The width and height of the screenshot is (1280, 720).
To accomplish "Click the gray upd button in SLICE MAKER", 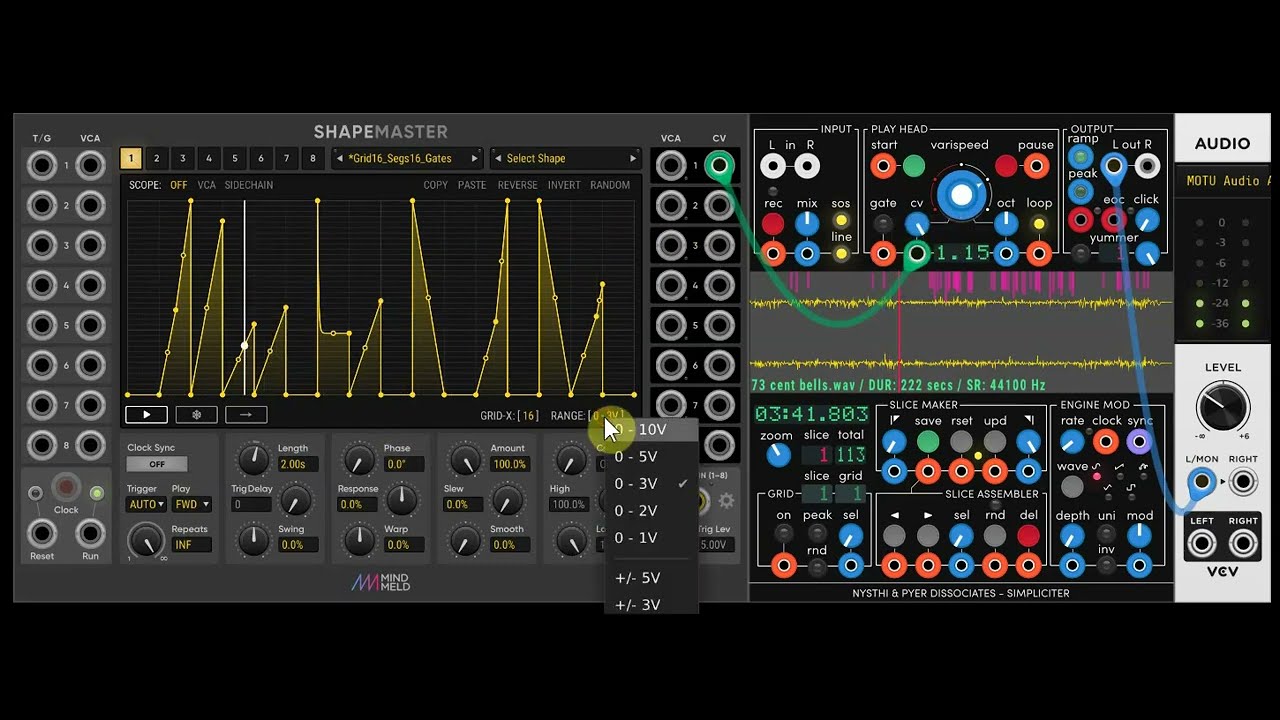I will click(x=995, y=441).
